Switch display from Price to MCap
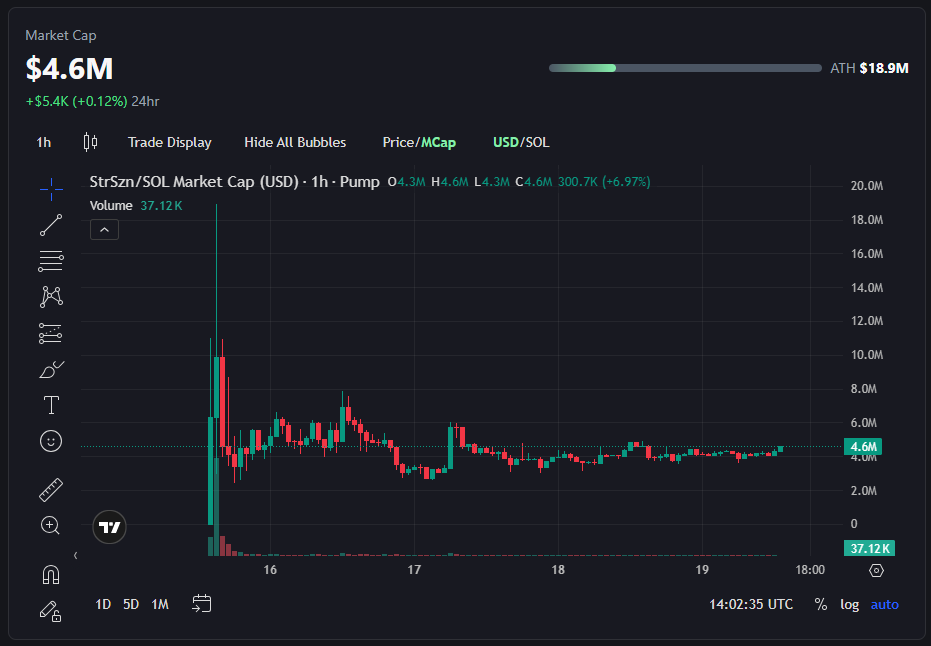Image resolution: width=931 pixels, height=646 pixels. [437, 142]
